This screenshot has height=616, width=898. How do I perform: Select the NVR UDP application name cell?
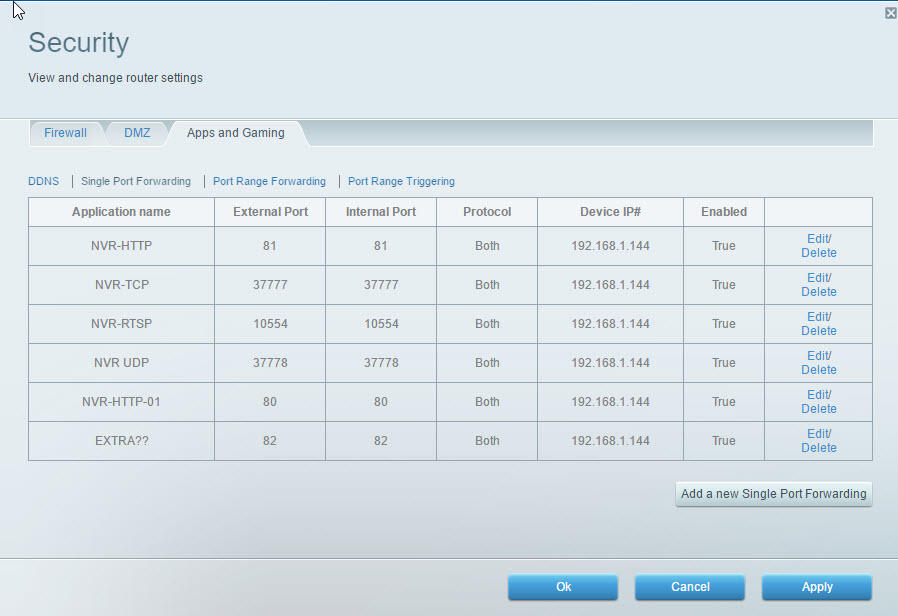(121, 362)
